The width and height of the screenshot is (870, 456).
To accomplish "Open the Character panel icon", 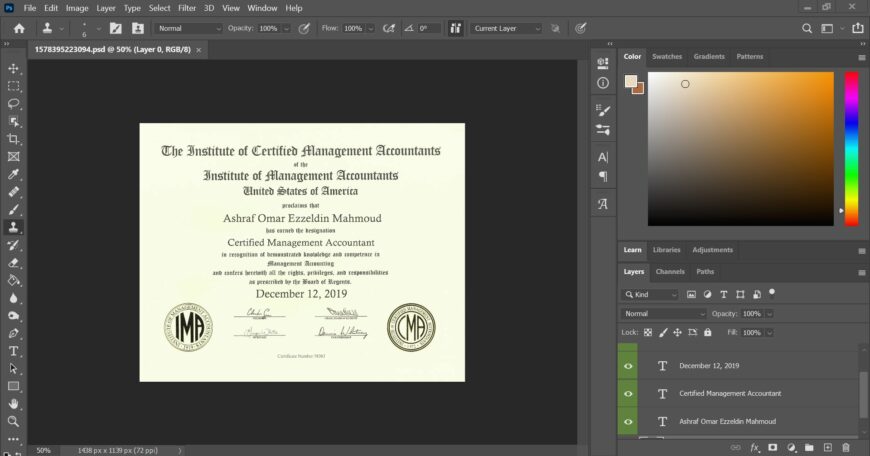I will coord(603,158).
